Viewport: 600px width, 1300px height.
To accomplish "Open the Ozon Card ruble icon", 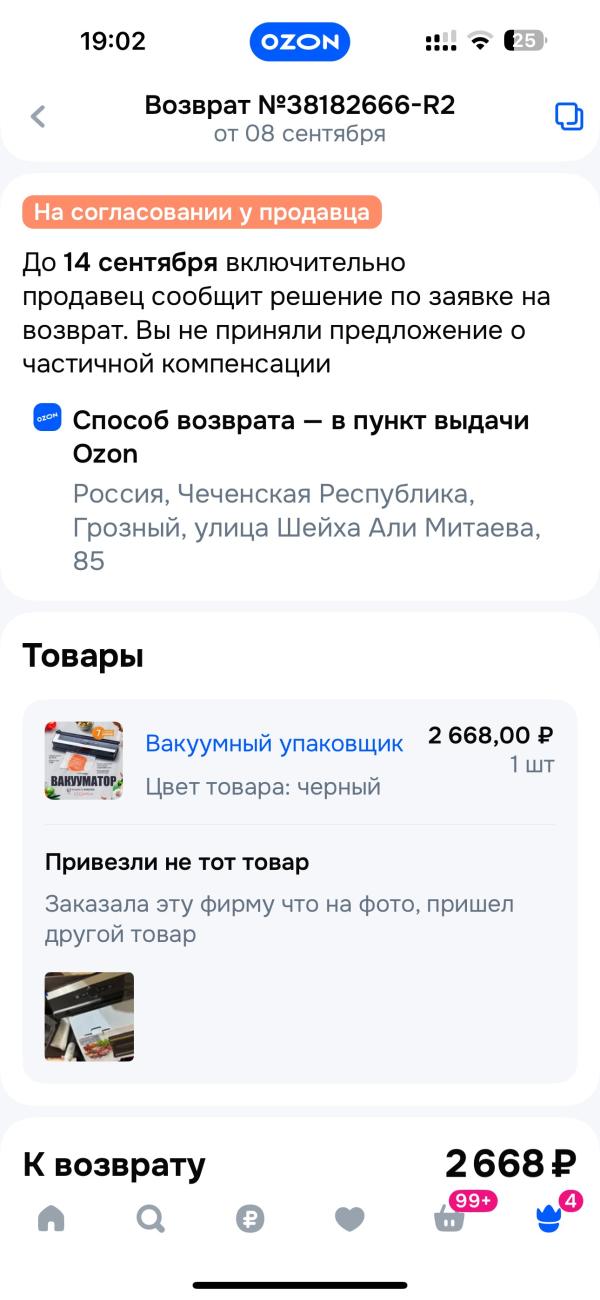I will click(249, 1219).
